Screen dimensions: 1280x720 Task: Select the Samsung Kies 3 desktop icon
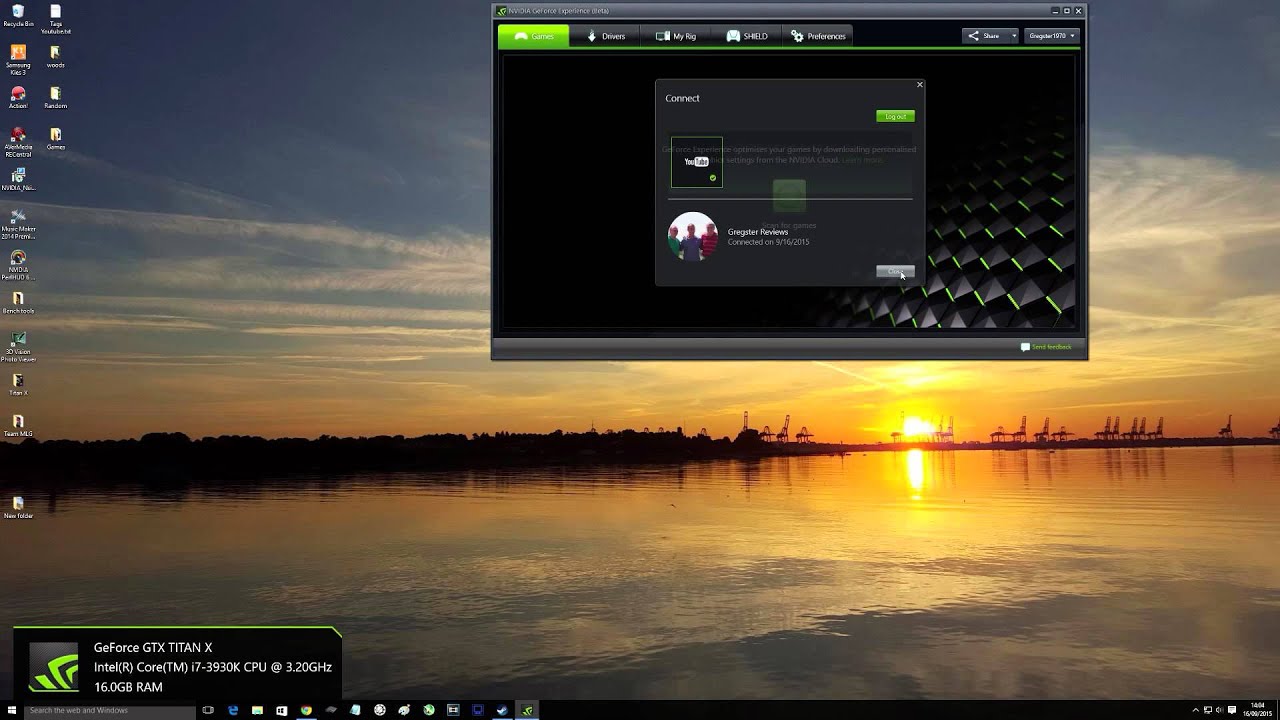18,60
